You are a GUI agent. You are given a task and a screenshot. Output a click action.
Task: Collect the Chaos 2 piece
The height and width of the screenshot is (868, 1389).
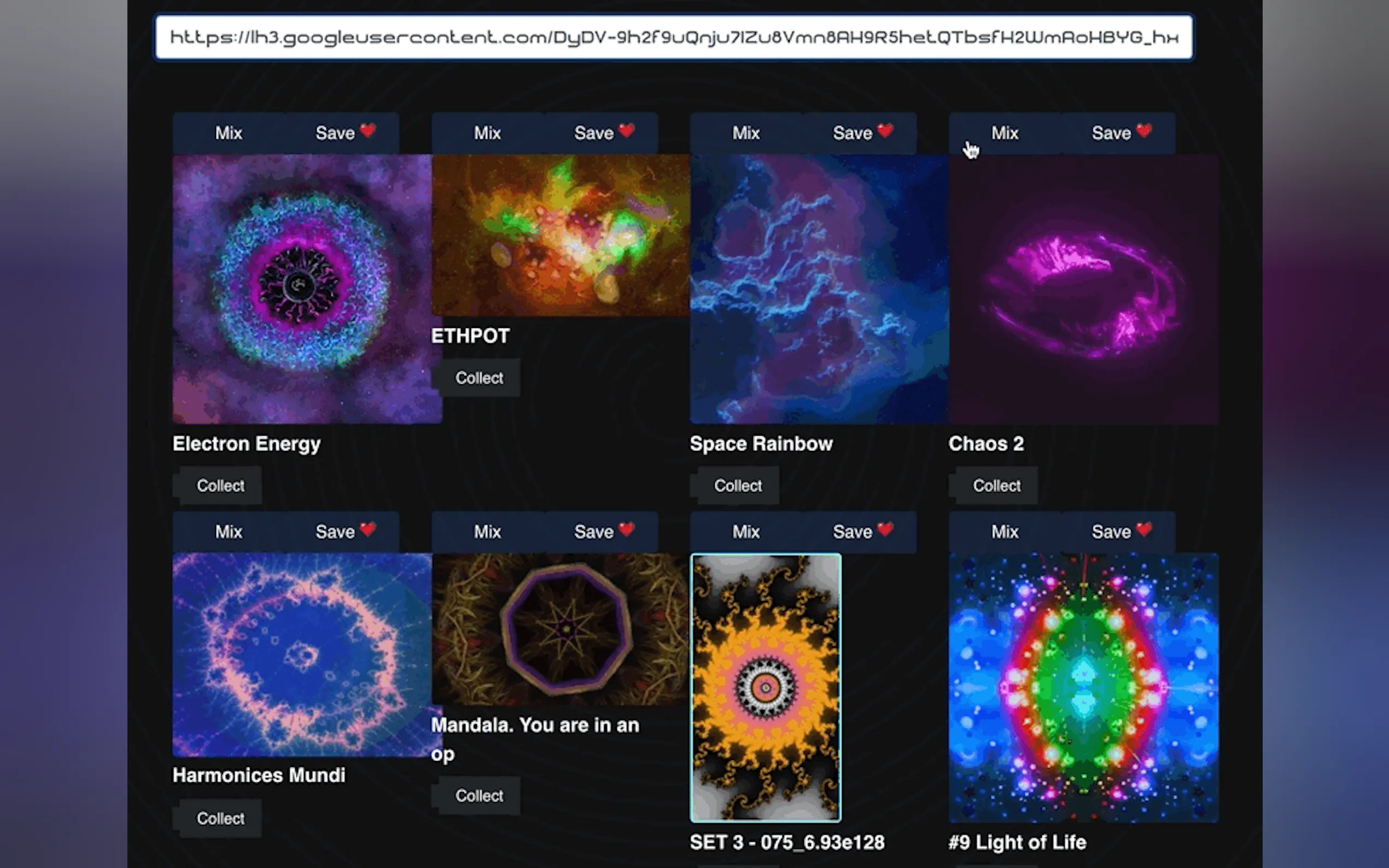pyautogui.click(x=996, y=486)
